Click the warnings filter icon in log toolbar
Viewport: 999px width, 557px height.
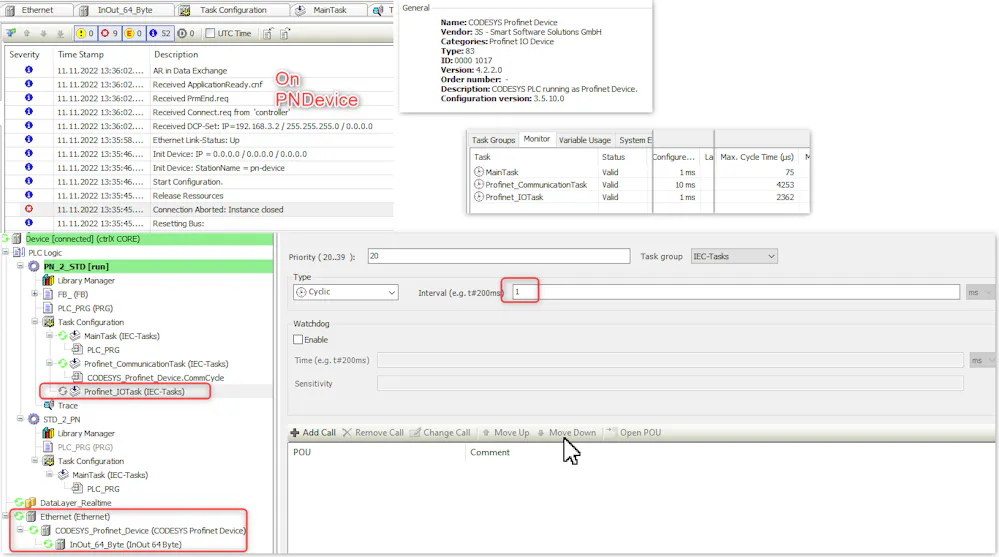point(83,33)
